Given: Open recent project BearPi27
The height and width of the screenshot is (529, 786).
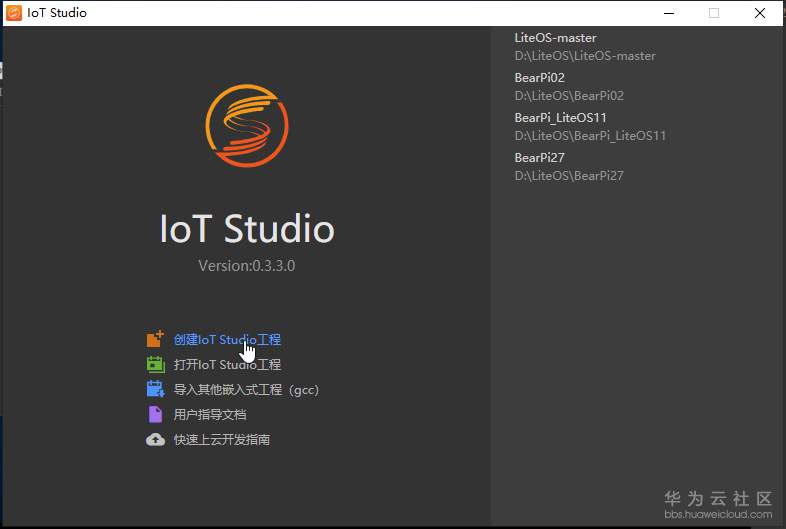Looking at the screenshot, I should click(539, 158).
